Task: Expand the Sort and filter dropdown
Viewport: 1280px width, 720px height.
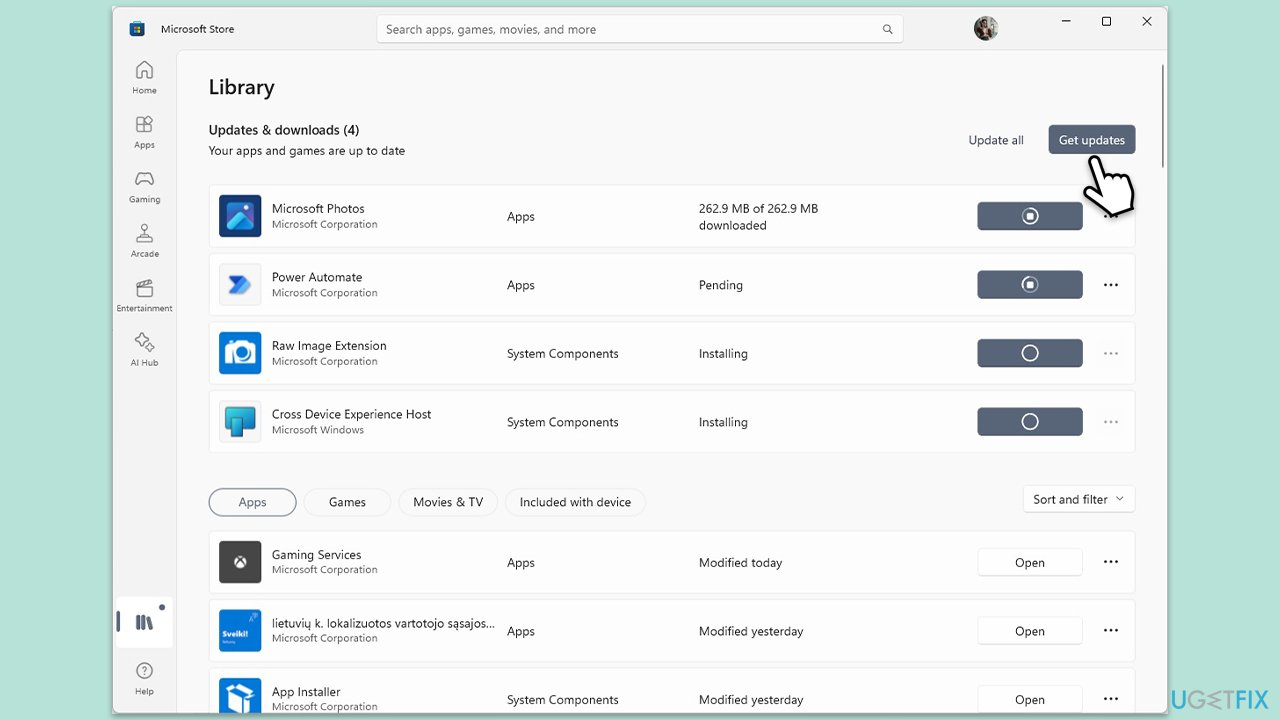Action: tap(1079, 499)
